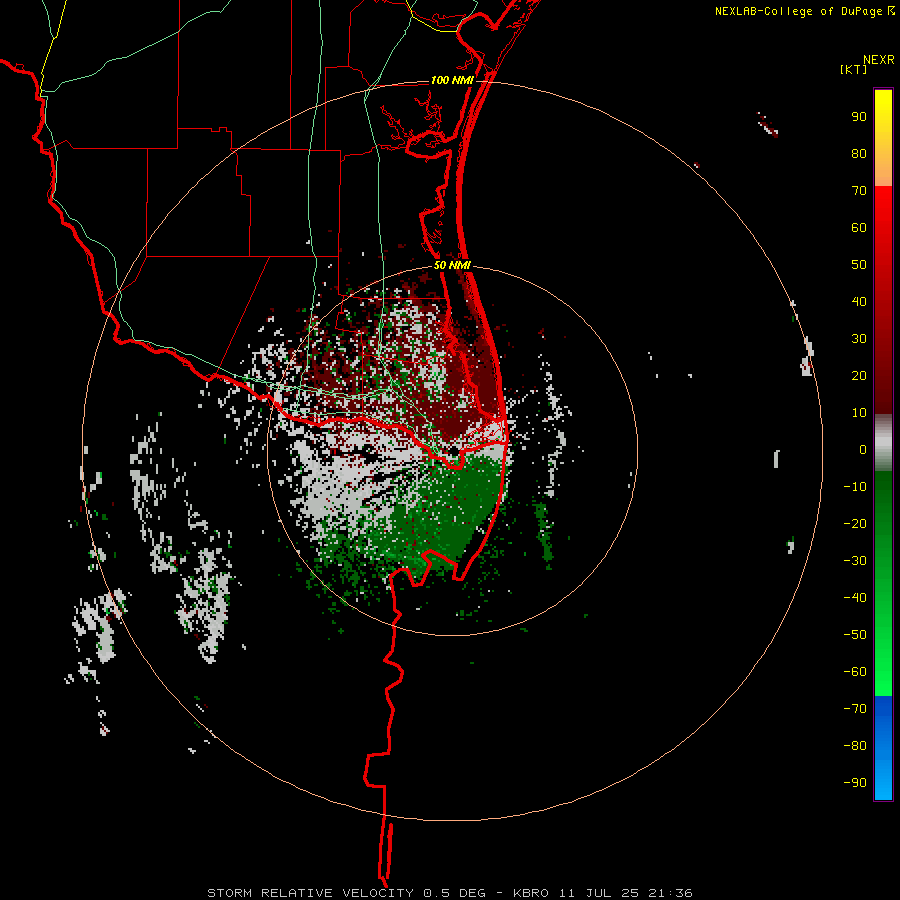
Task: Click the 100 NMI range ring label
Action: [x=452, y=80]
